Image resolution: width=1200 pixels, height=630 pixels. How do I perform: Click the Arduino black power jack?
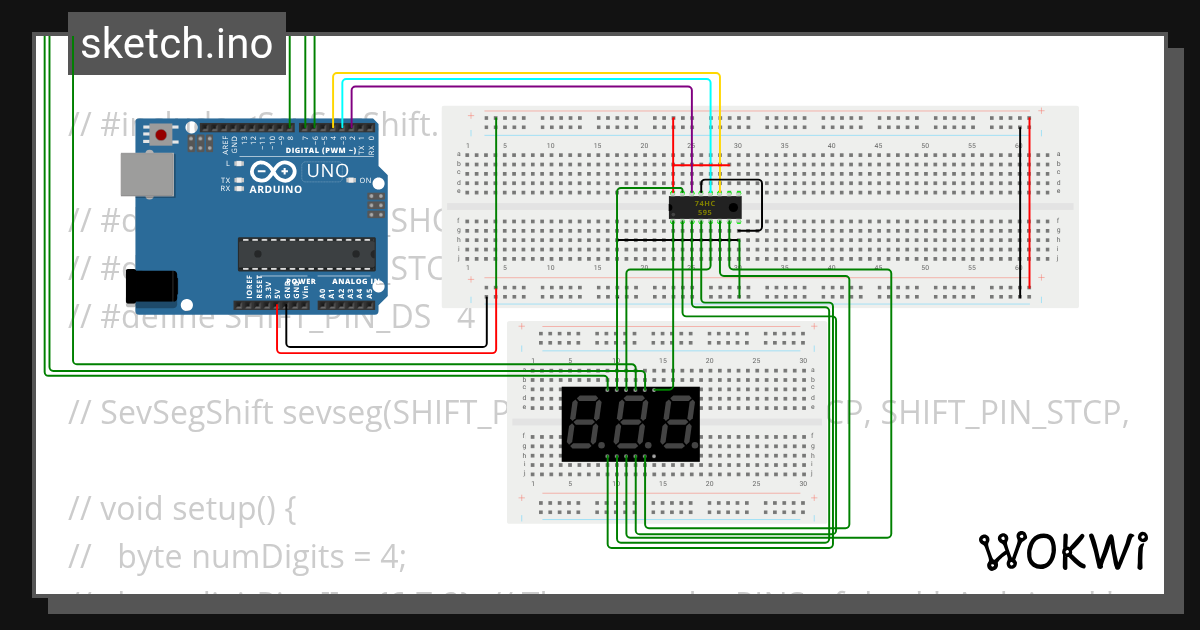tap(152, 286)
